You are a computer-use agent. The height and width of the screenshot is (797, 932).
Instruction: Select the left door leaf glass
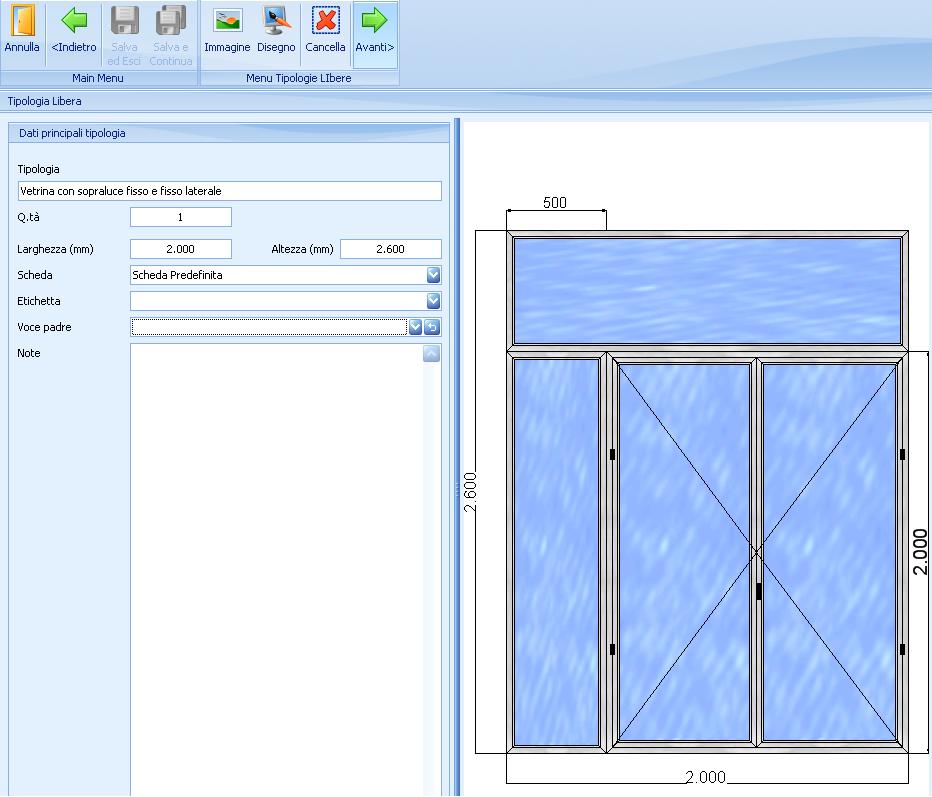point(684,553)
